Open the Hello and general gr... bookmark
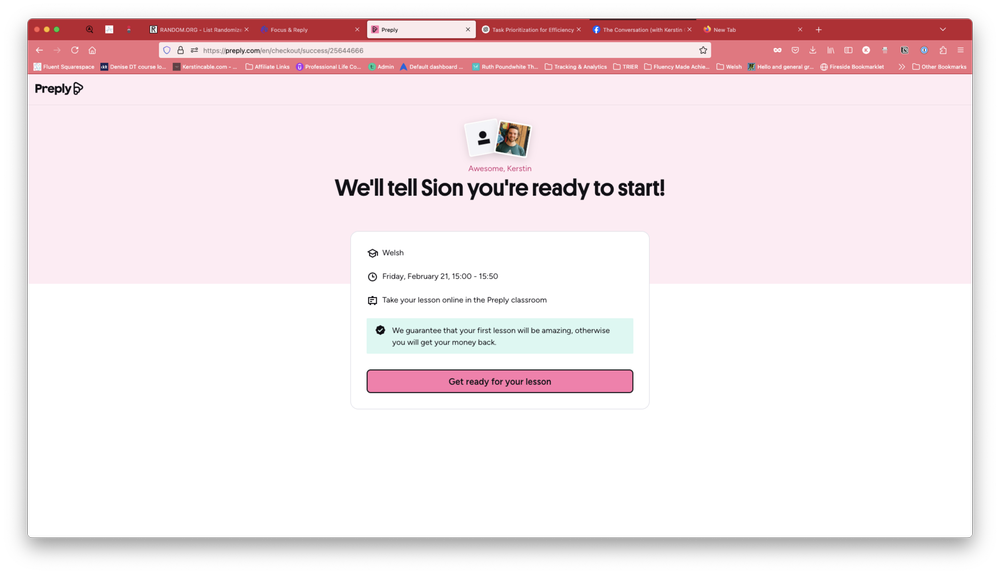Image resolution: width=1000 pixels, height=574 pixels. pos(781,66)
